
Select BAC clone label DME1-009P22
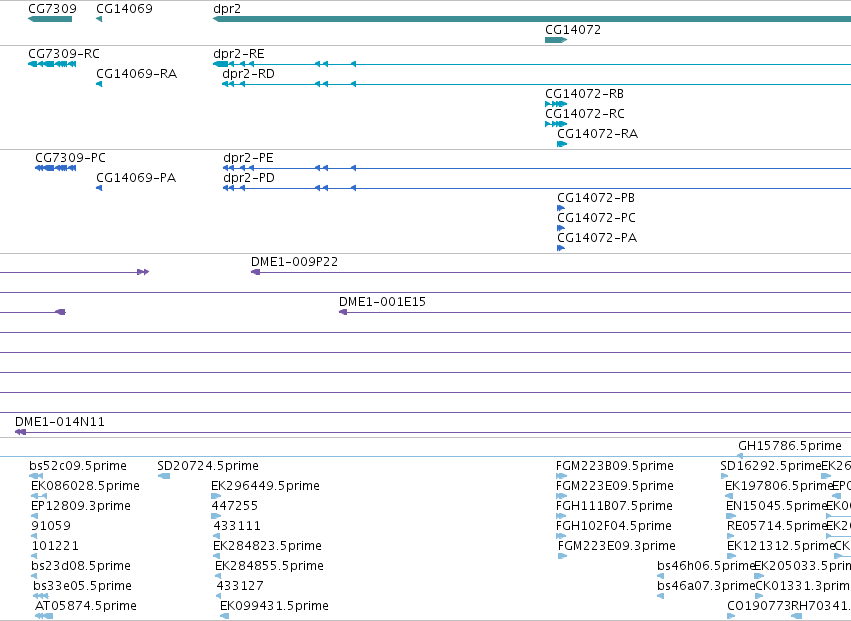pos(294,262)
